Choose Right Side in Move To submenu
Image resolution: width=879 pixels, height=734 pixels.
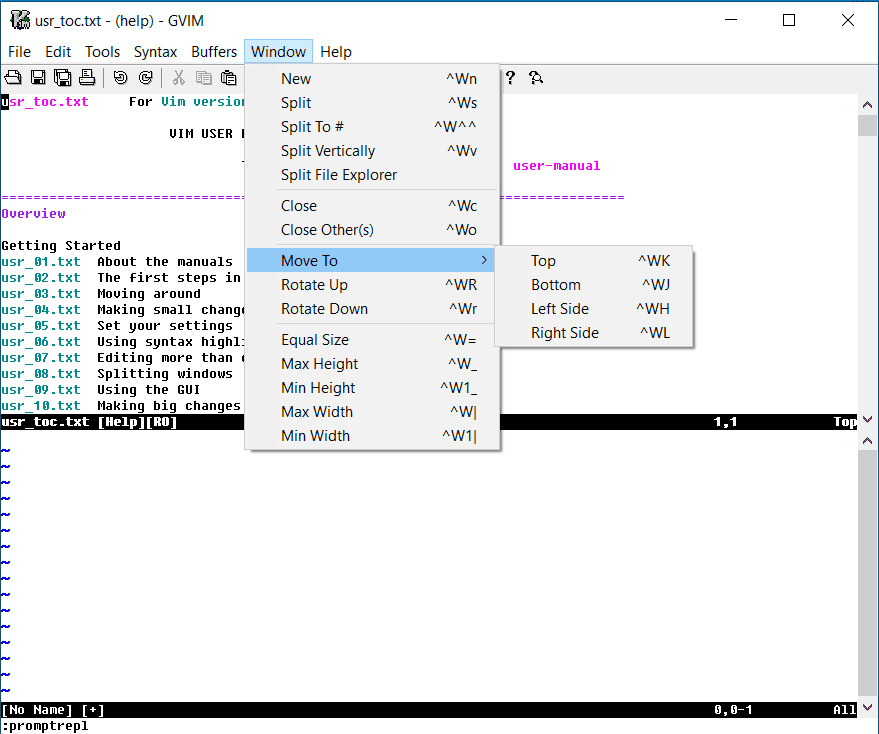coord(594,333)
